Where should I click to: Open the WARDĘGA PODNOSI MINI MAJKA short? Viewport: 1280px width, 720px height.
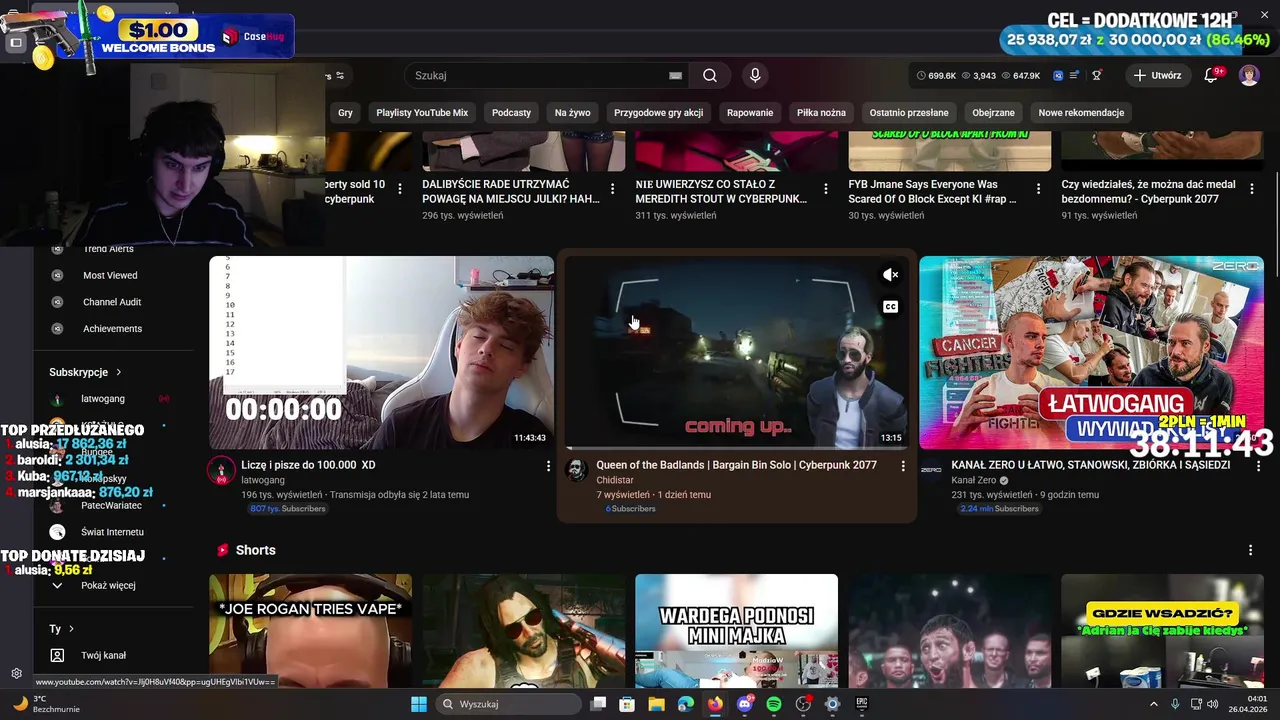736,630
